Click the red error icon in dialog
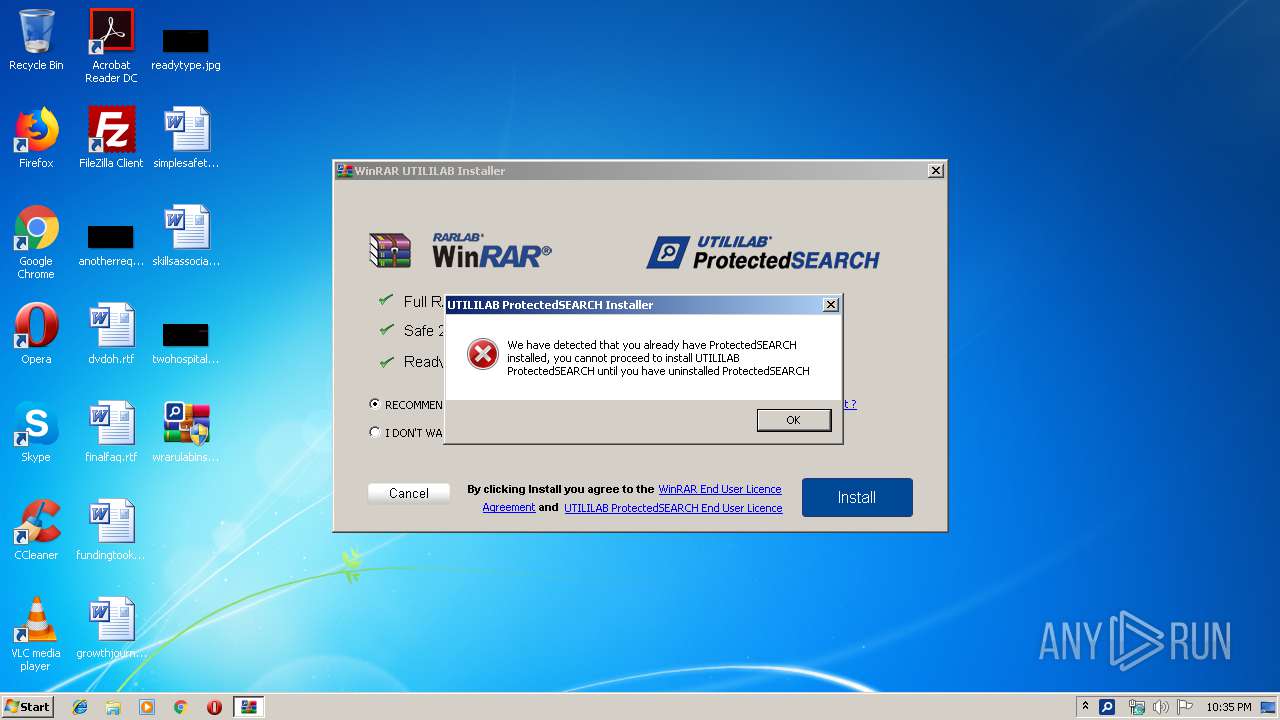Screen dimensions: 1280x720 (483, 354)
